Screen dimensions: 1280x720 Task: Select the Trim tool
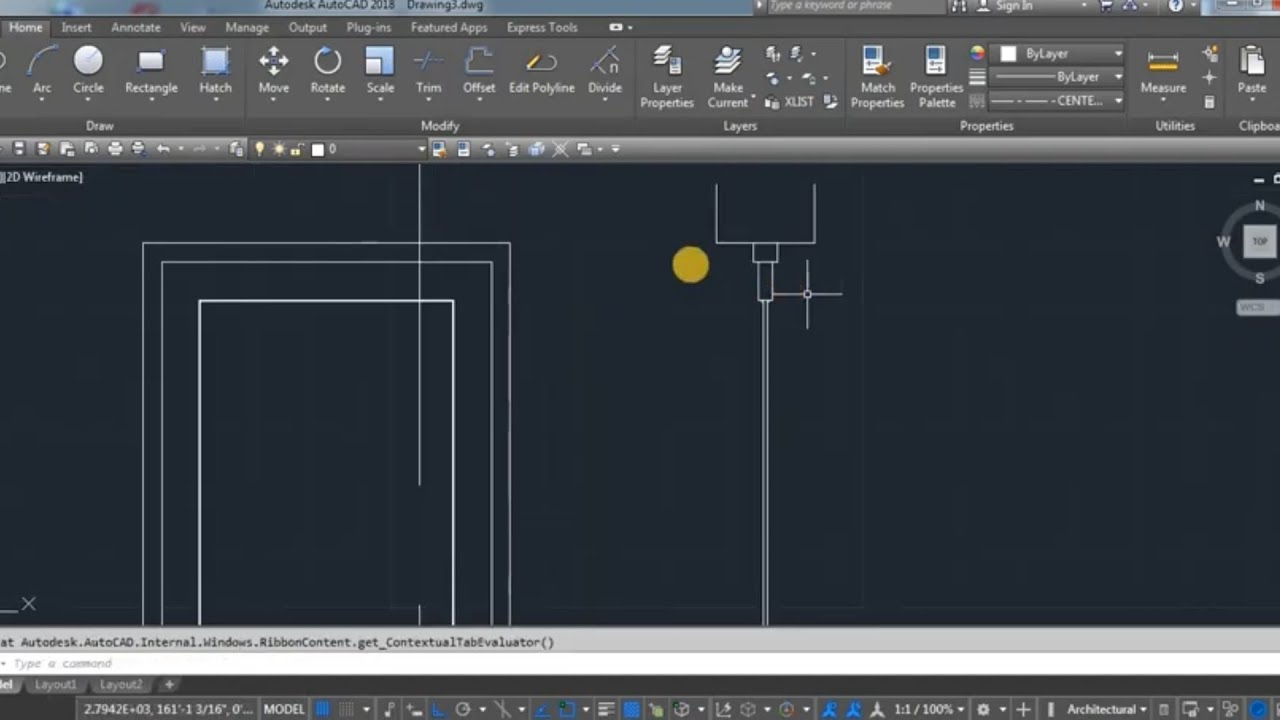coord(428,71)
